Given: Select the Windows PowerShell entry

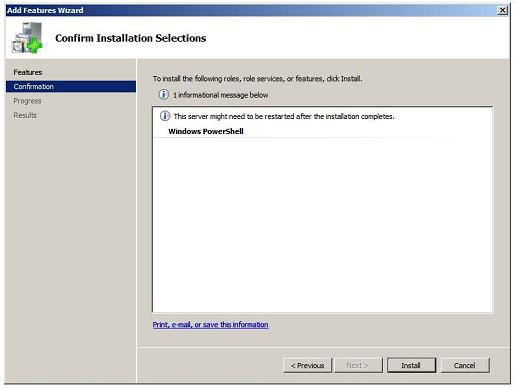Looking at the screenshot, I should point(206,131).
